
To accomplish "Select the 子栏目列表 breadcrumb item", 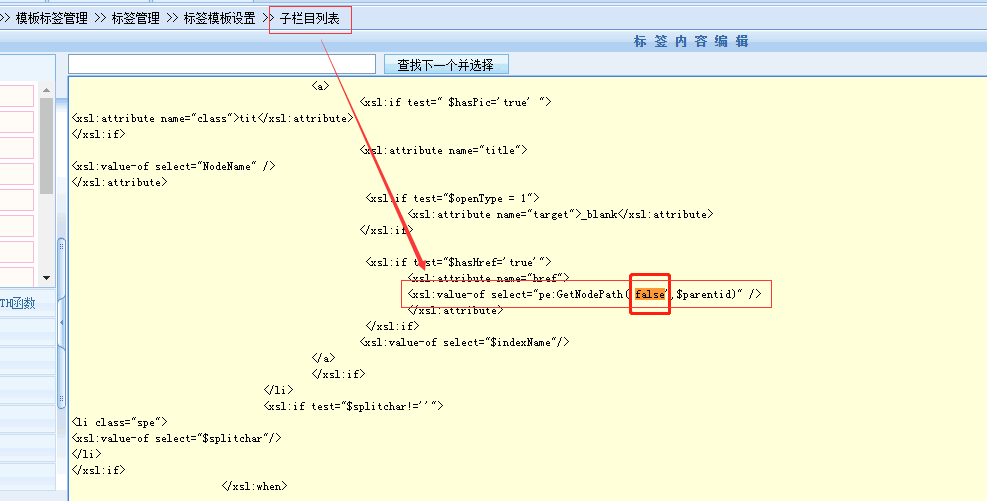I will point(310,19).
